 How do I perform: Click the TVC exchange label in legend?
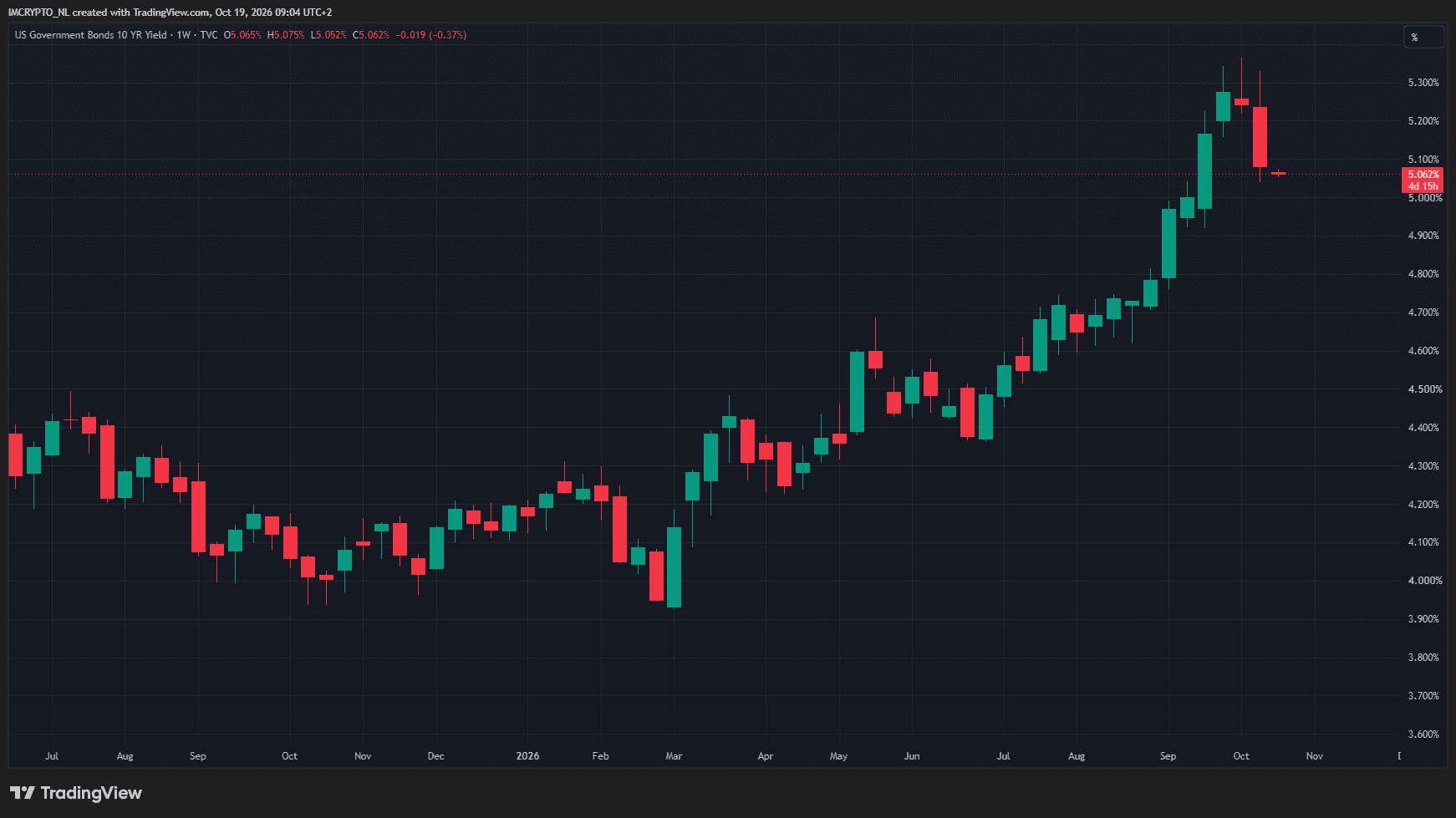[x=209, y=35]
